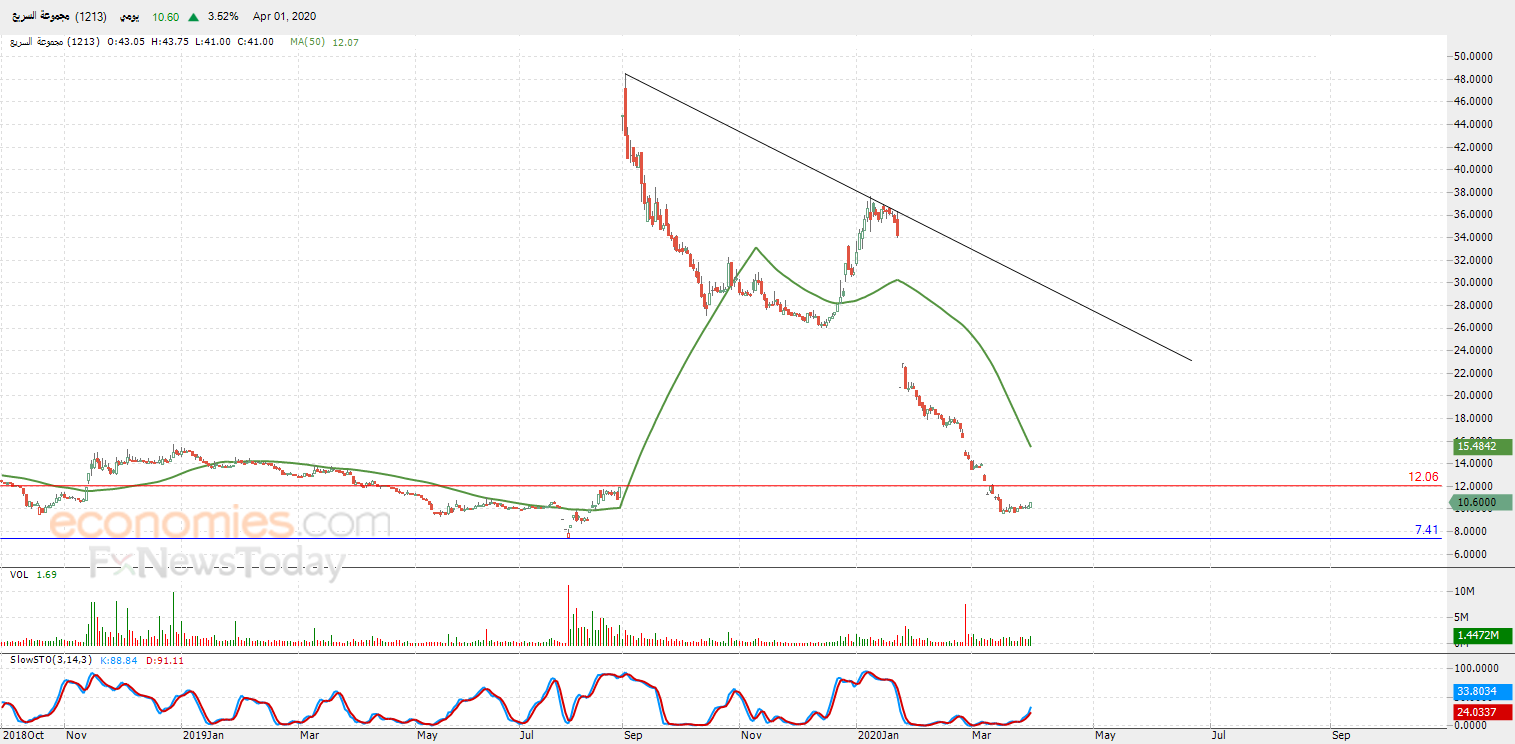The height and width of the screenshot is (744, 1515).
Task: Select the 44.0000 price axis label
Action: (x=1473, y=124)
